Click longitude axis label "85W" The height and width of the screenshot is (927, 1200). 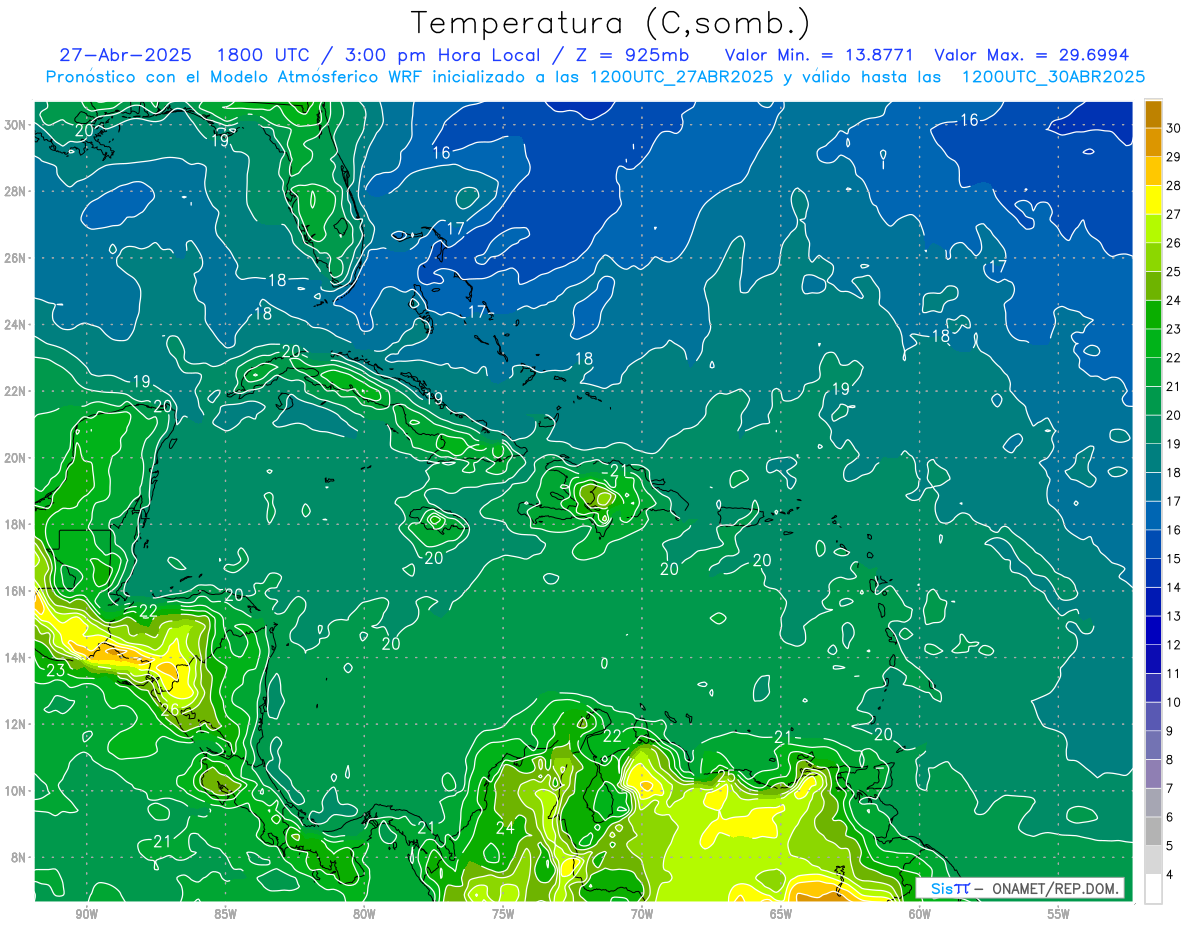tap(225, 914)
